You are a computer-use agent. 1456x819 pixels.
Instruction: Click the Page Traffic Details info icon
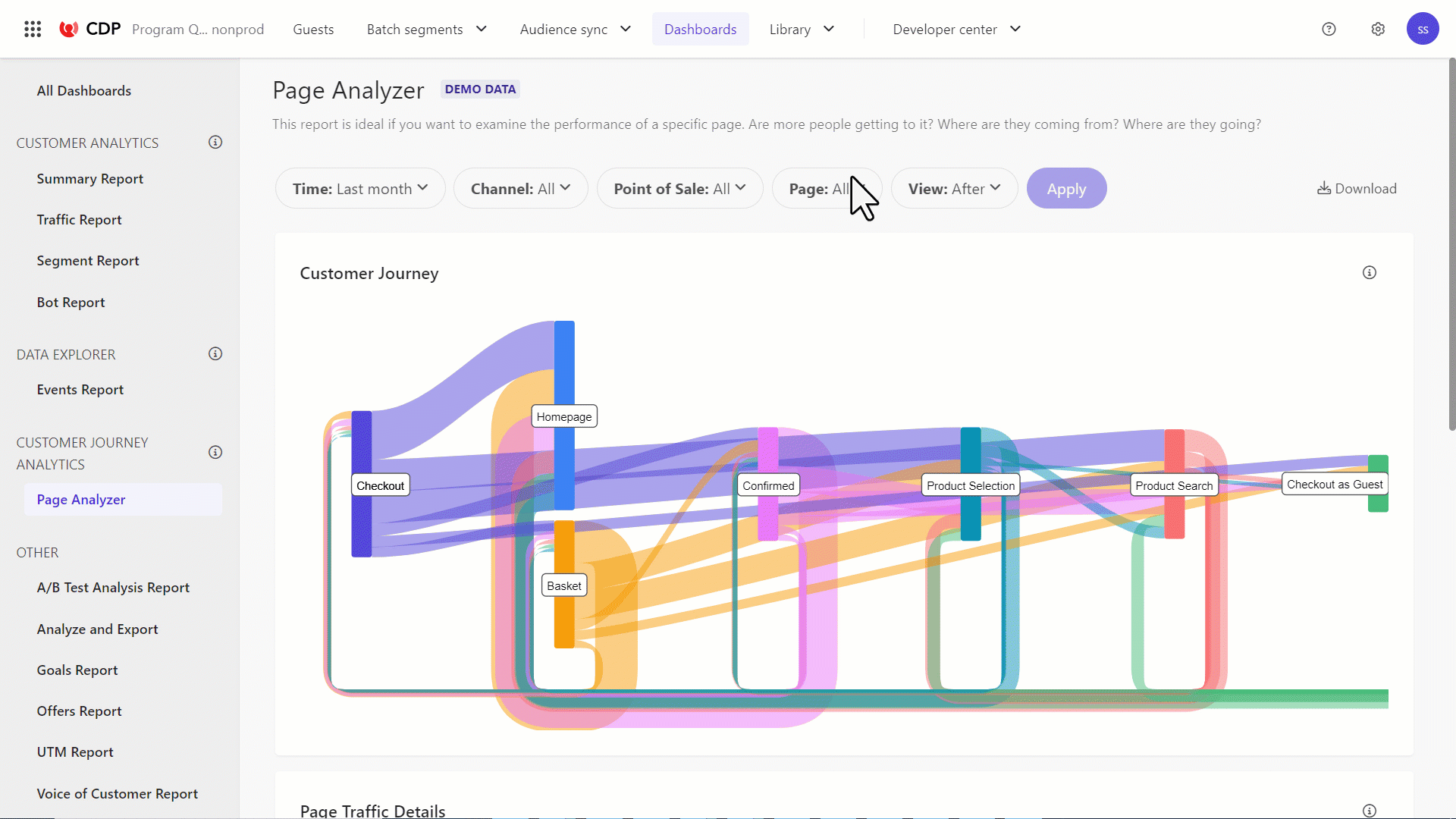tap(1370, 811)
